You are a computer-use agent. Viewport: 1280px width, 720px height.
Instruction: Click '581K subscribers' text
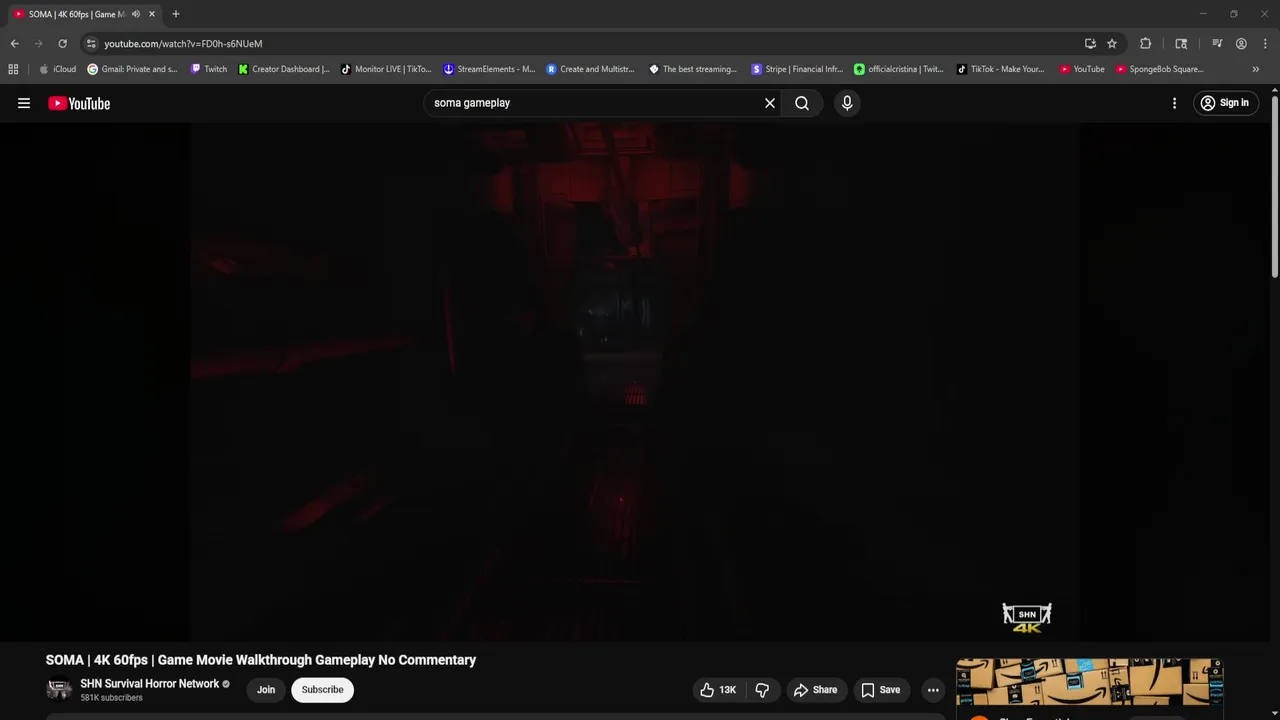tap(111, 698)
